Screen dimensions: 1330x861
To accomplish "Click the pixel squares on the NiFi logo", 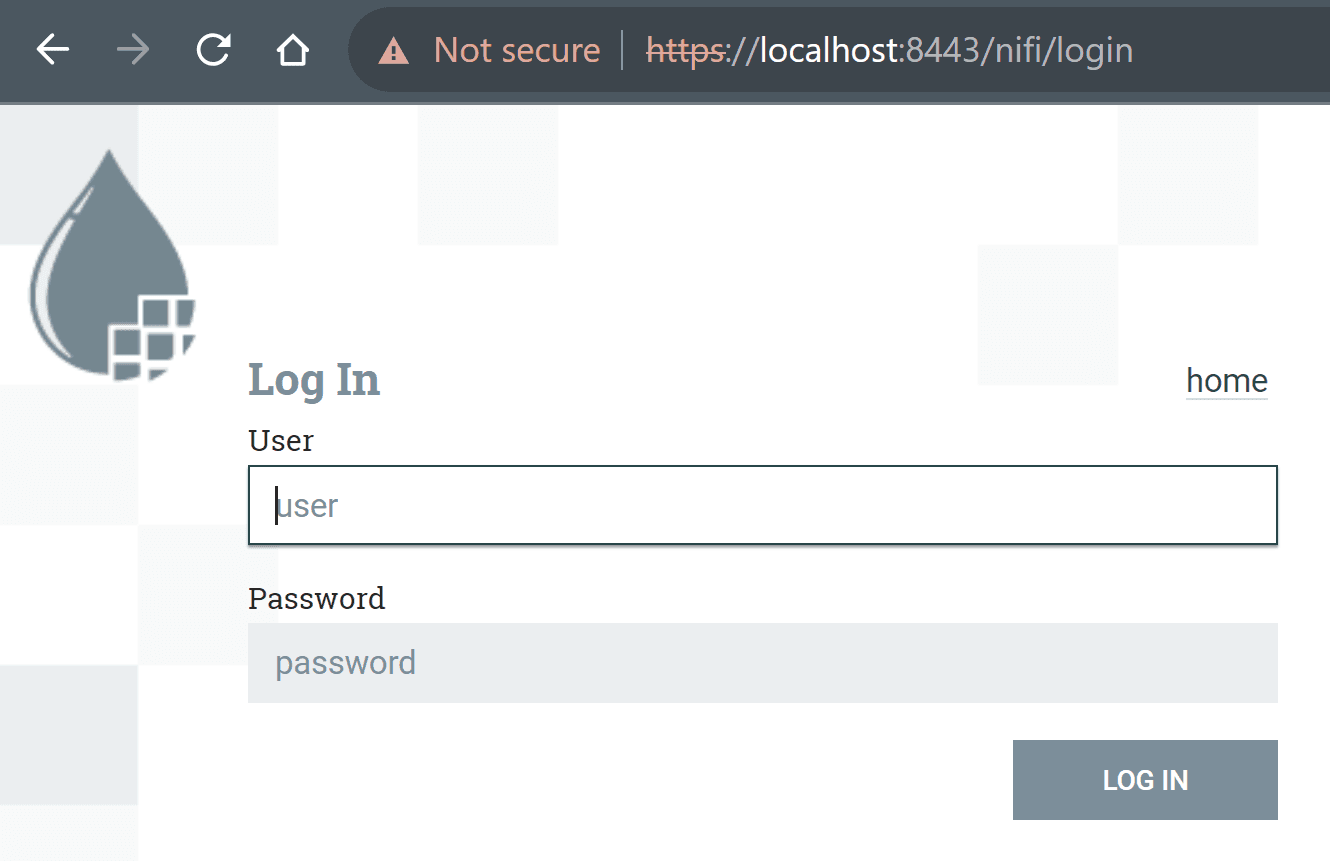I will pos(151,338).
